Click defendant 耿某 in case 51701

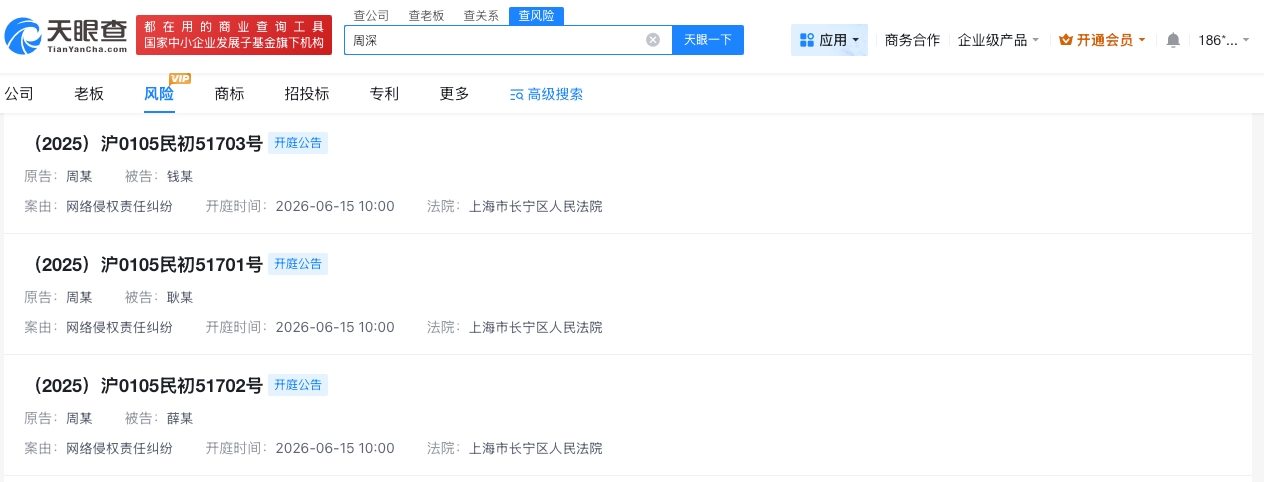pyautogui.click(x=180, y=297)
